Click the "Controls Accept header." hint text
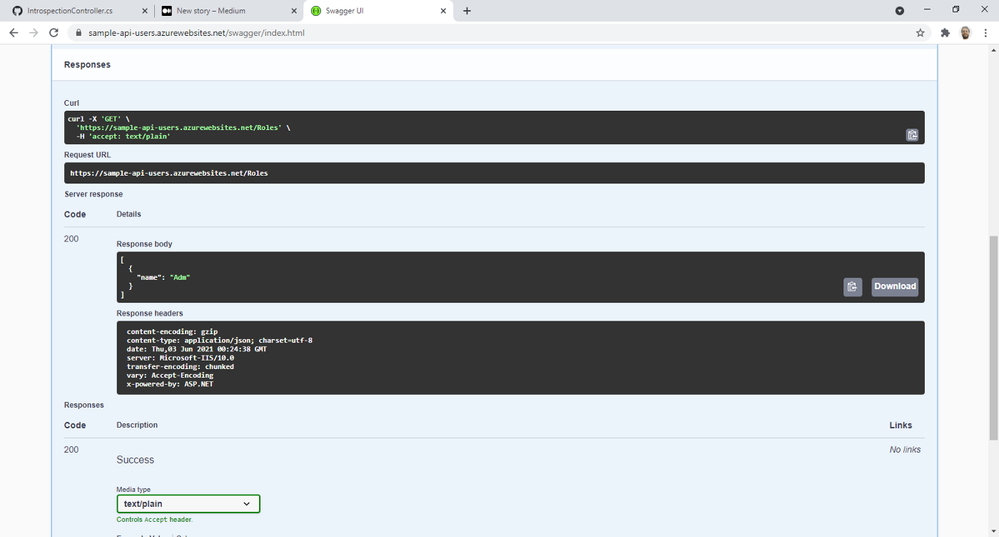 pyautogui.click(x=154, y=520)
